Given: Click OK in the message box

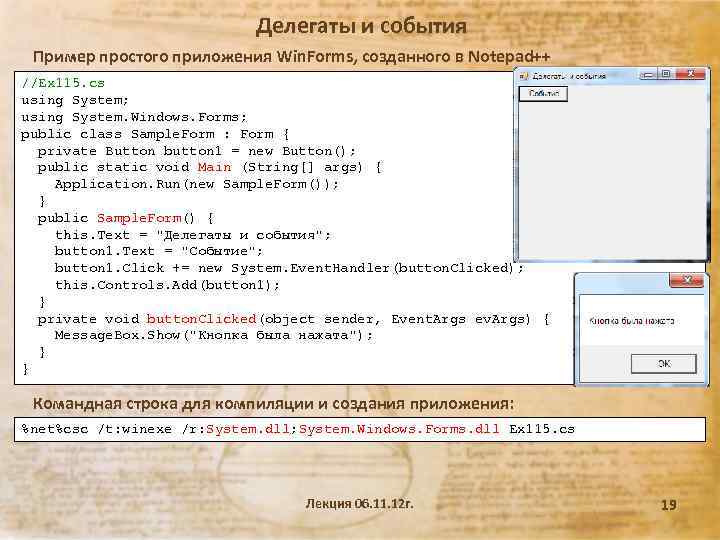Looking at the screenshot, I should click(x=664, y=364).
